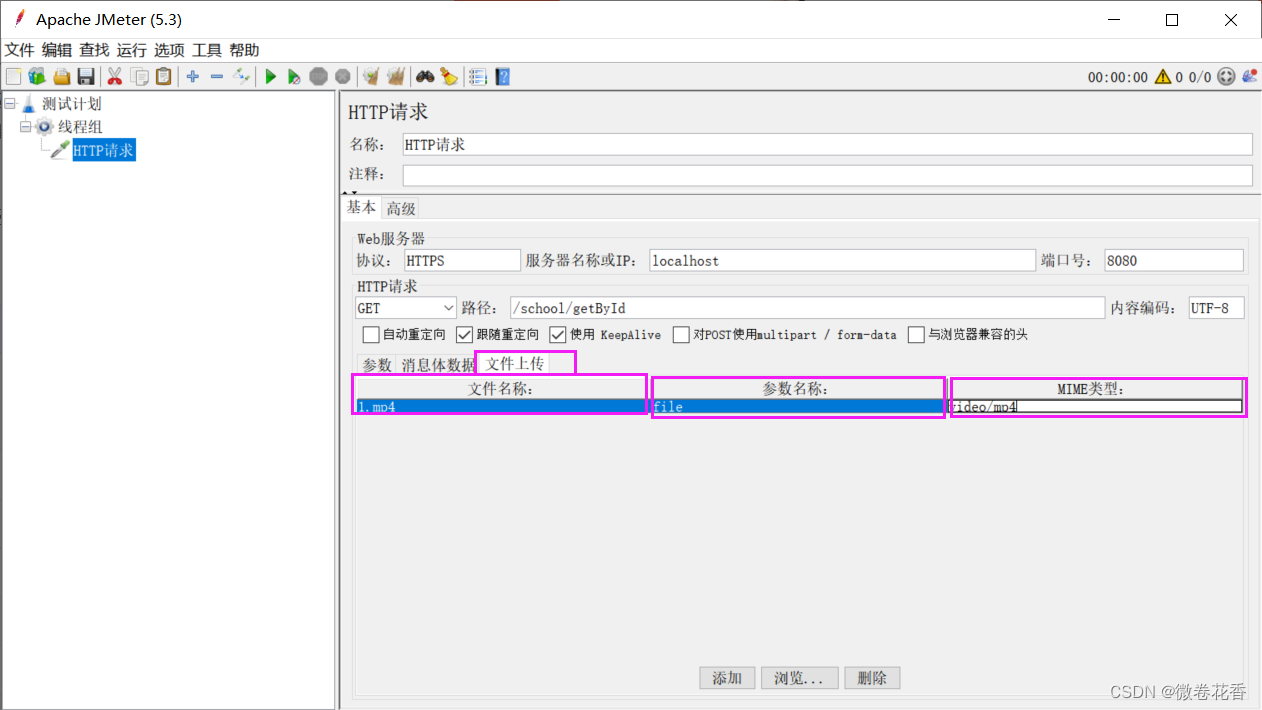Enable the 自动重定向 checkbox

371,335
